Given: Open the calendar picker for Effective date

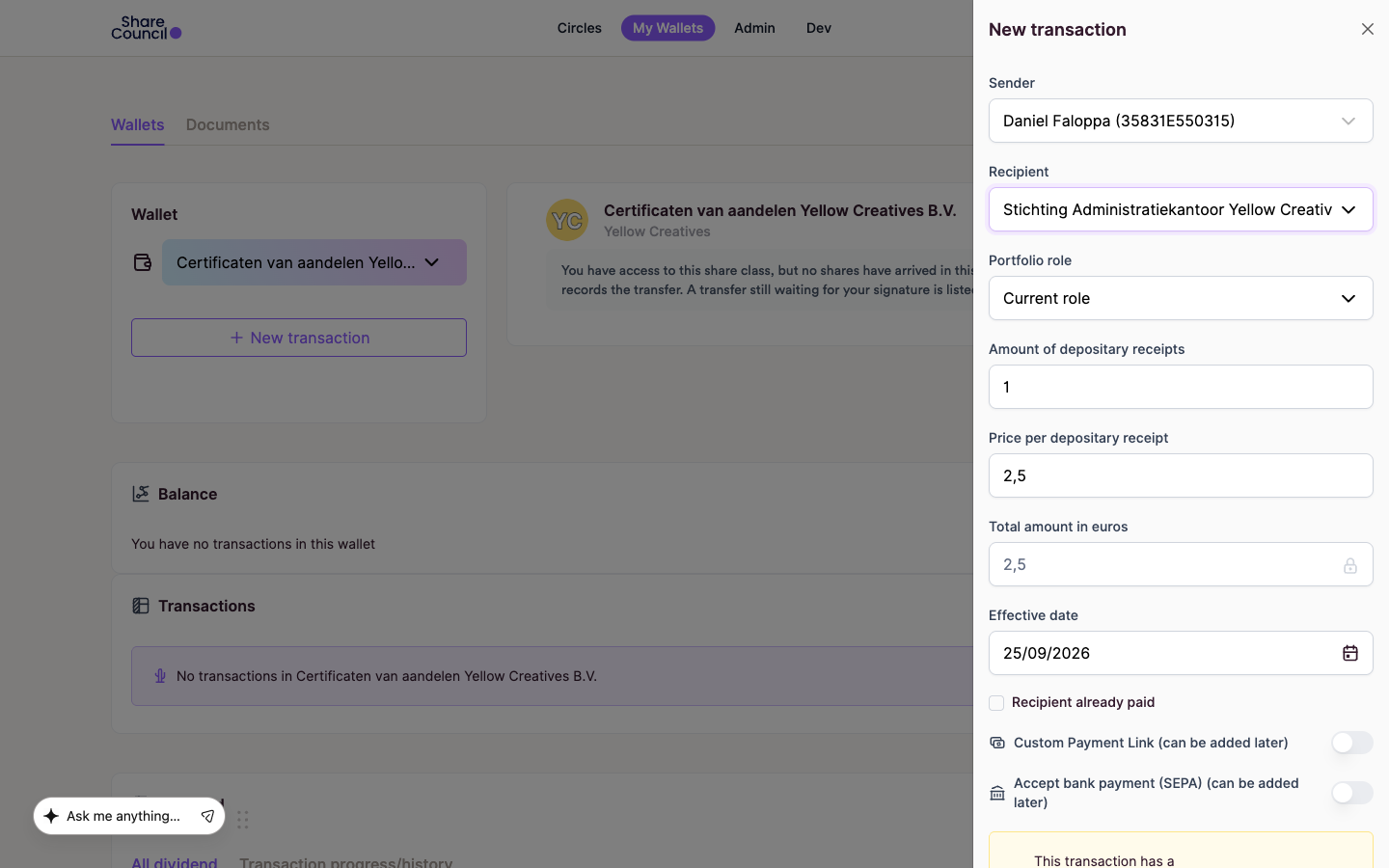Looking at the screenshot, I should tap(1350, 653).
